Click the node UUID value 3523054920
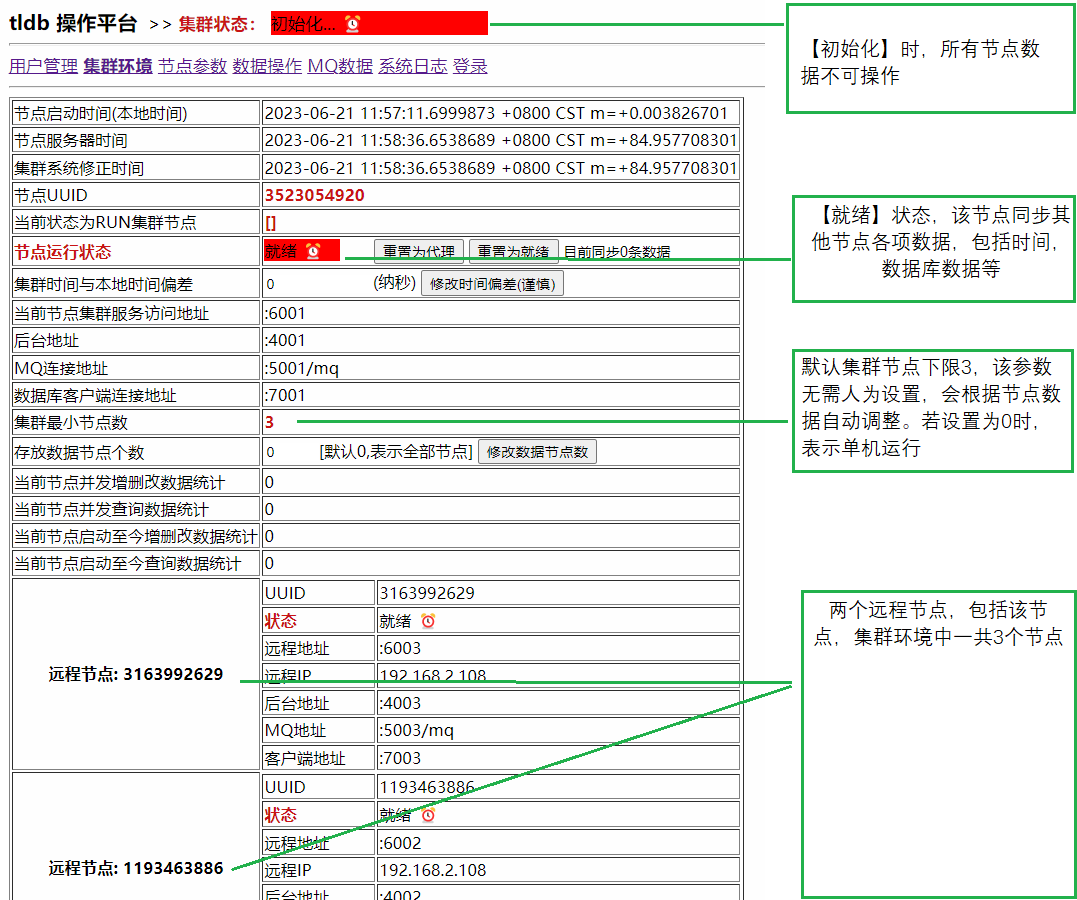 tap(314, 195)
